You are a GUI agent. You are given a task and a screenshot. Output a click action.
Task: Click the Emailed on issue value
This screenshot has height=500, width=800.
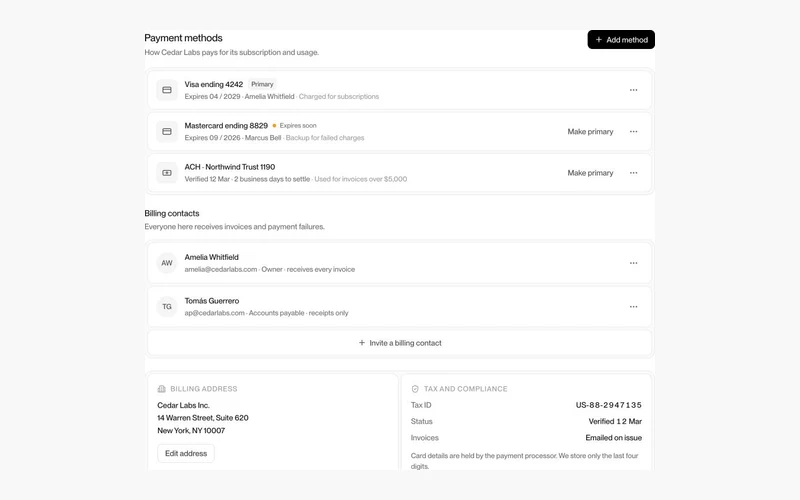pos(614,438)
